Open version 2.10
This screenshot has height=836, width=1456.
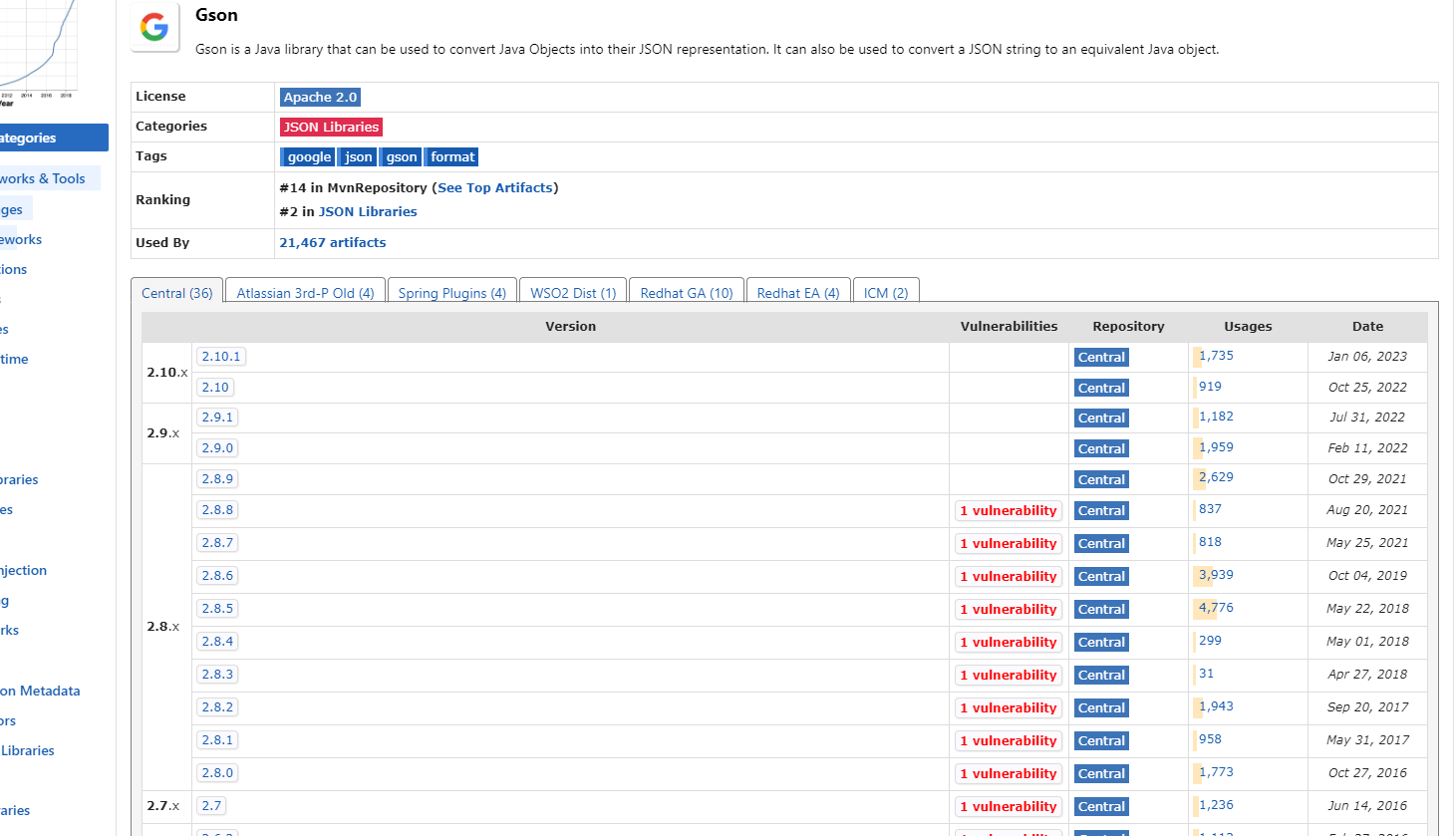(215, 388)
